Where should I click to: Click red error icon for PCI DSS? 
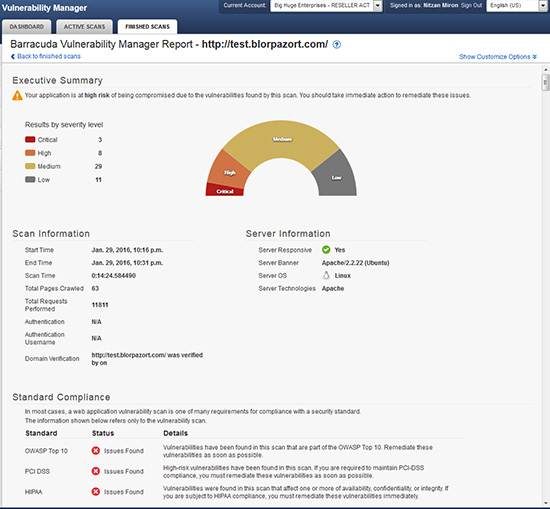tap(95, 471)
